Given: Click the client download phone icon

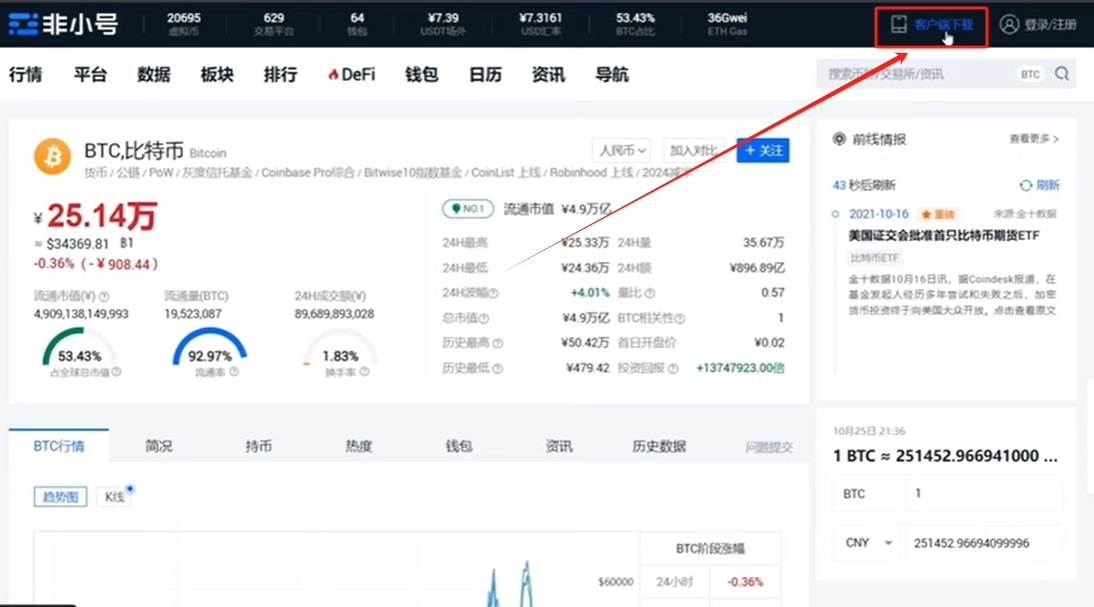Looking at the screenshot, I should pyautogui.click(x=899, y=24).
